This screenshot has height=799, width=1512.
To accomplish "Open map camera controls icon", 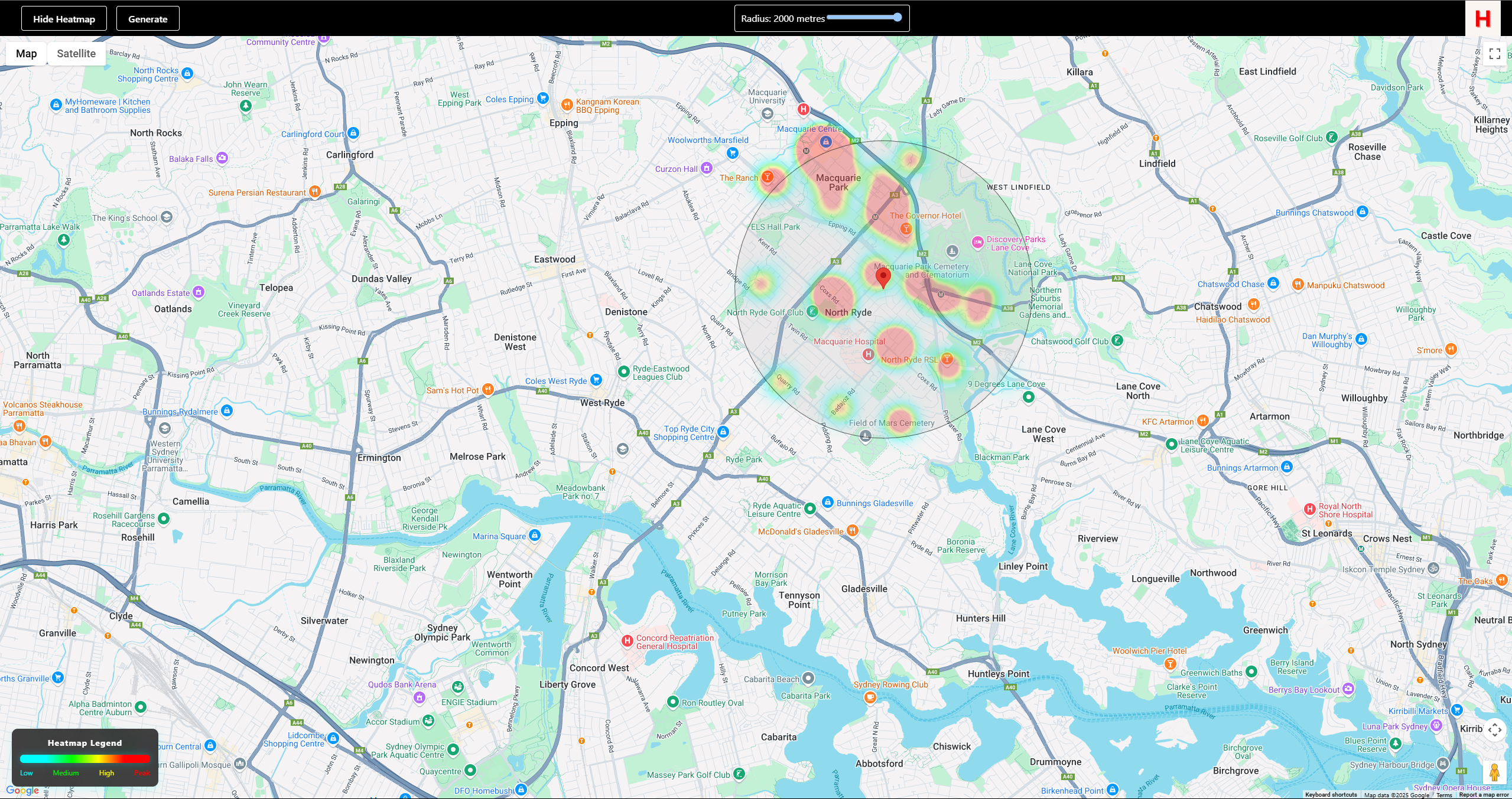I will (1494, 730).
